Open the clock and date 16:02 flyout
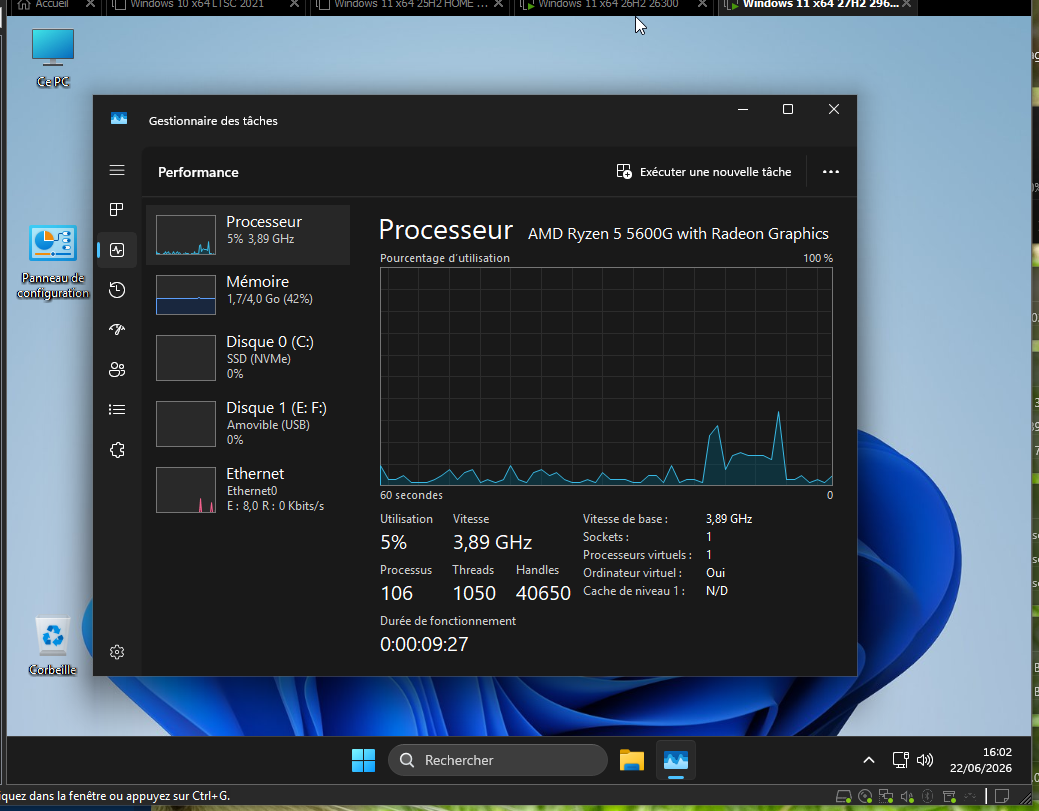1039x811 pixels. coord(981,760)
